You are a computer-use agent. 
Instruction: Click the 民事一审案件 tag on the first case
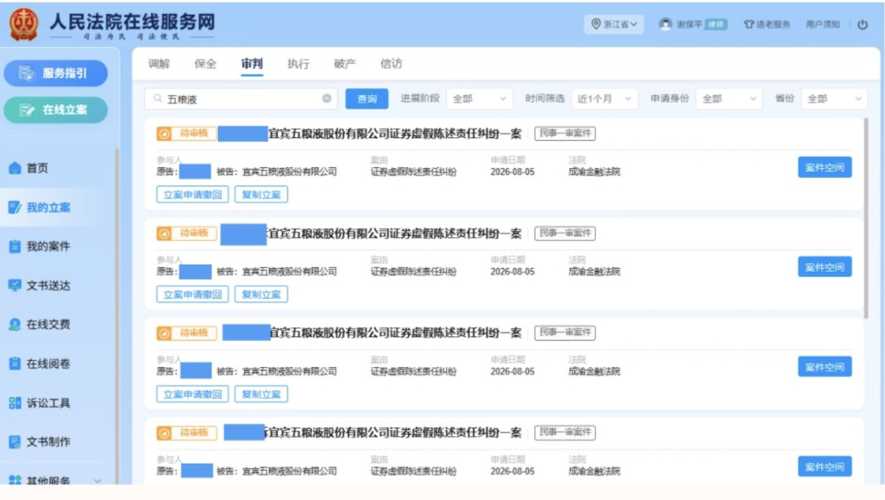point(565,133)
